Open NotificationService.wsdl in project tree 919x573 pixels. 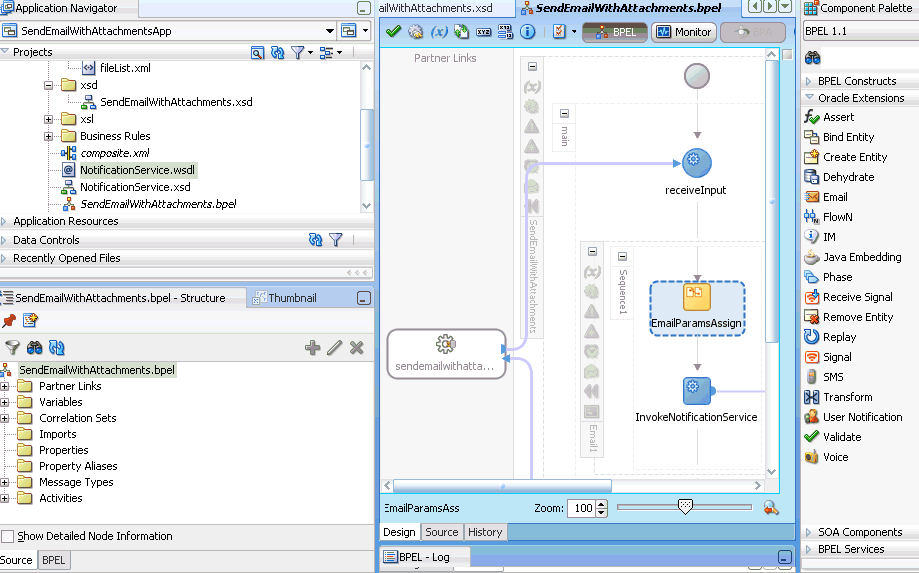[x=137, y=170]
